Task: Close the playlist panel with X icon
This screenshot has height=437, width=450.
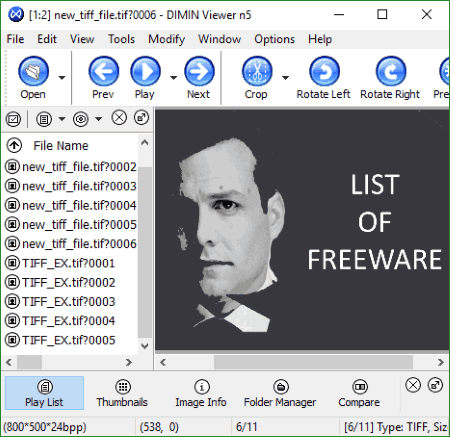Action: 119,118
